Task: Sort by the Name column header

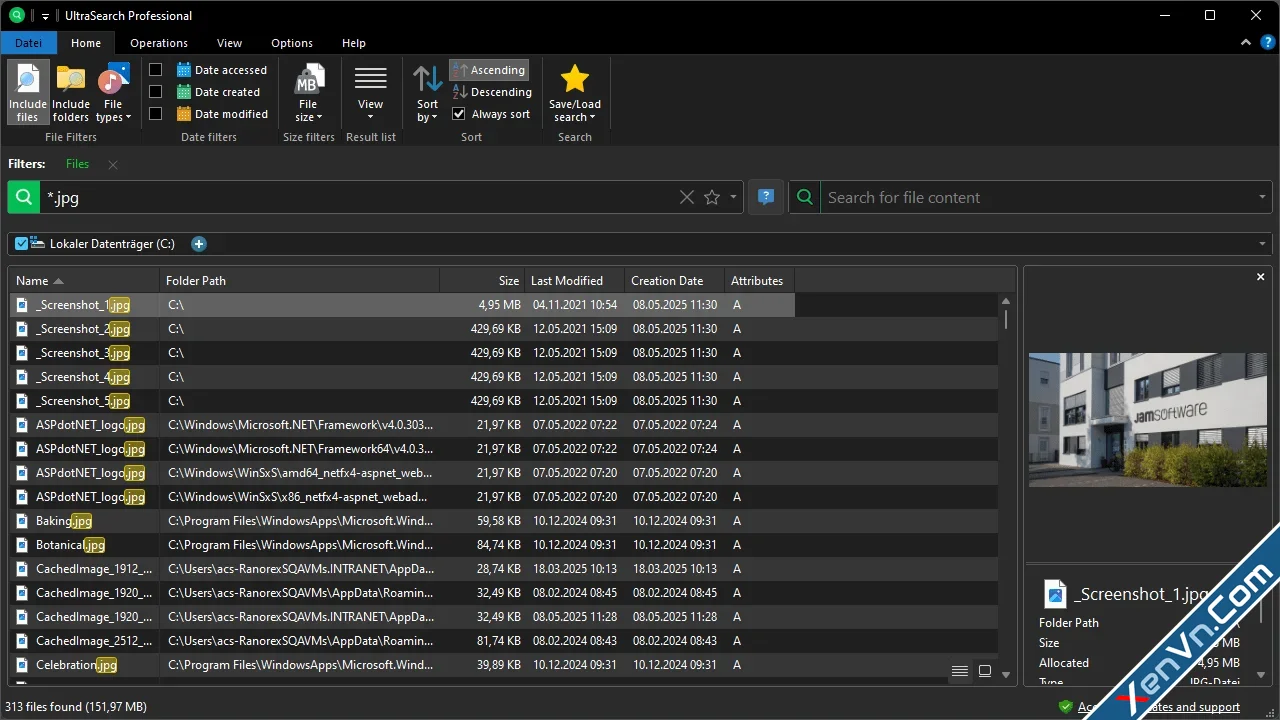Action: (84, 281)
